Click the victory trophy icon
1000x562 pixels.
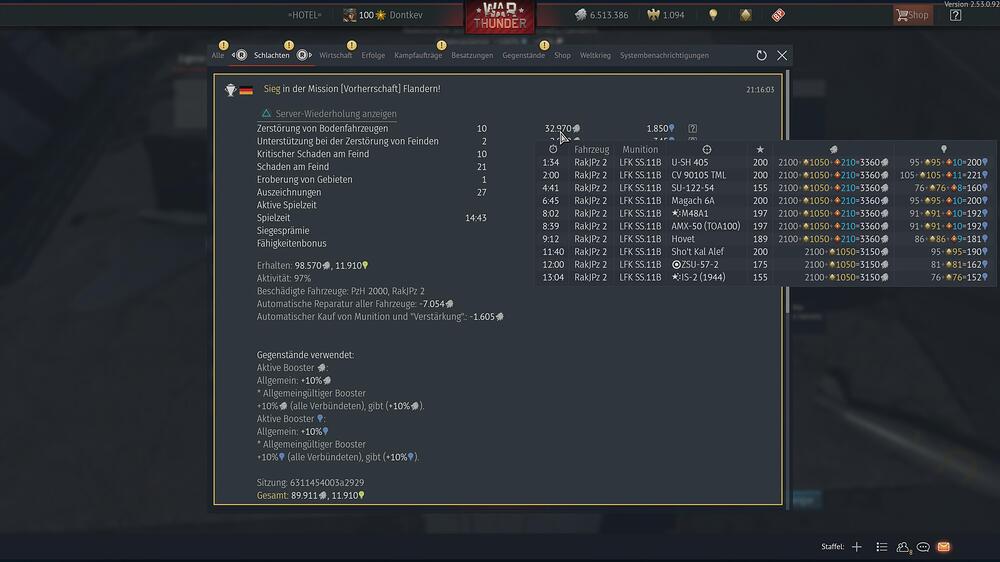pos(230,90)
